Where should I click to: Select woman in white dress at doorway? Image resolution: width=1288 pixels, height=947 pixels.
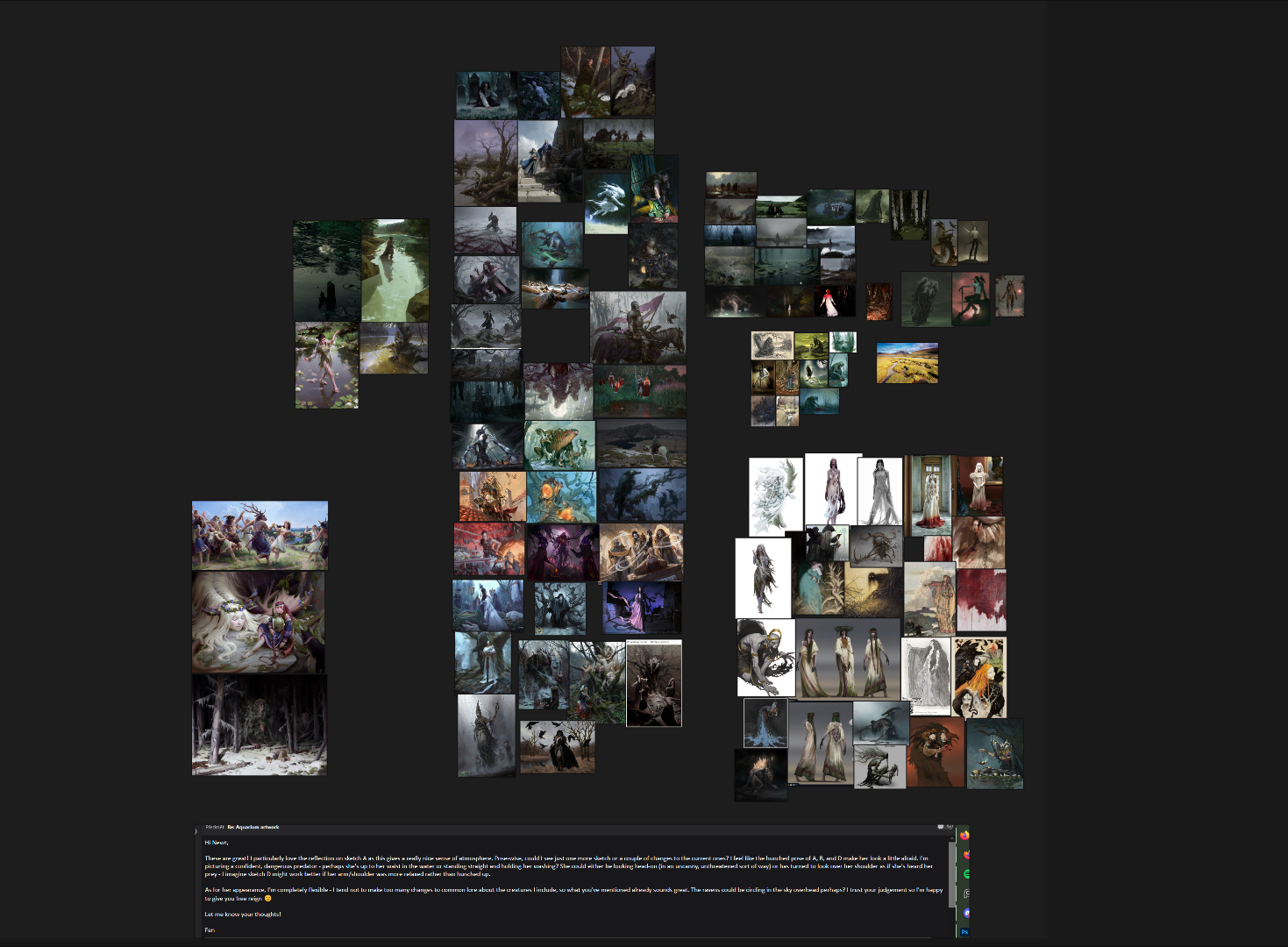[x=929, y=495]
